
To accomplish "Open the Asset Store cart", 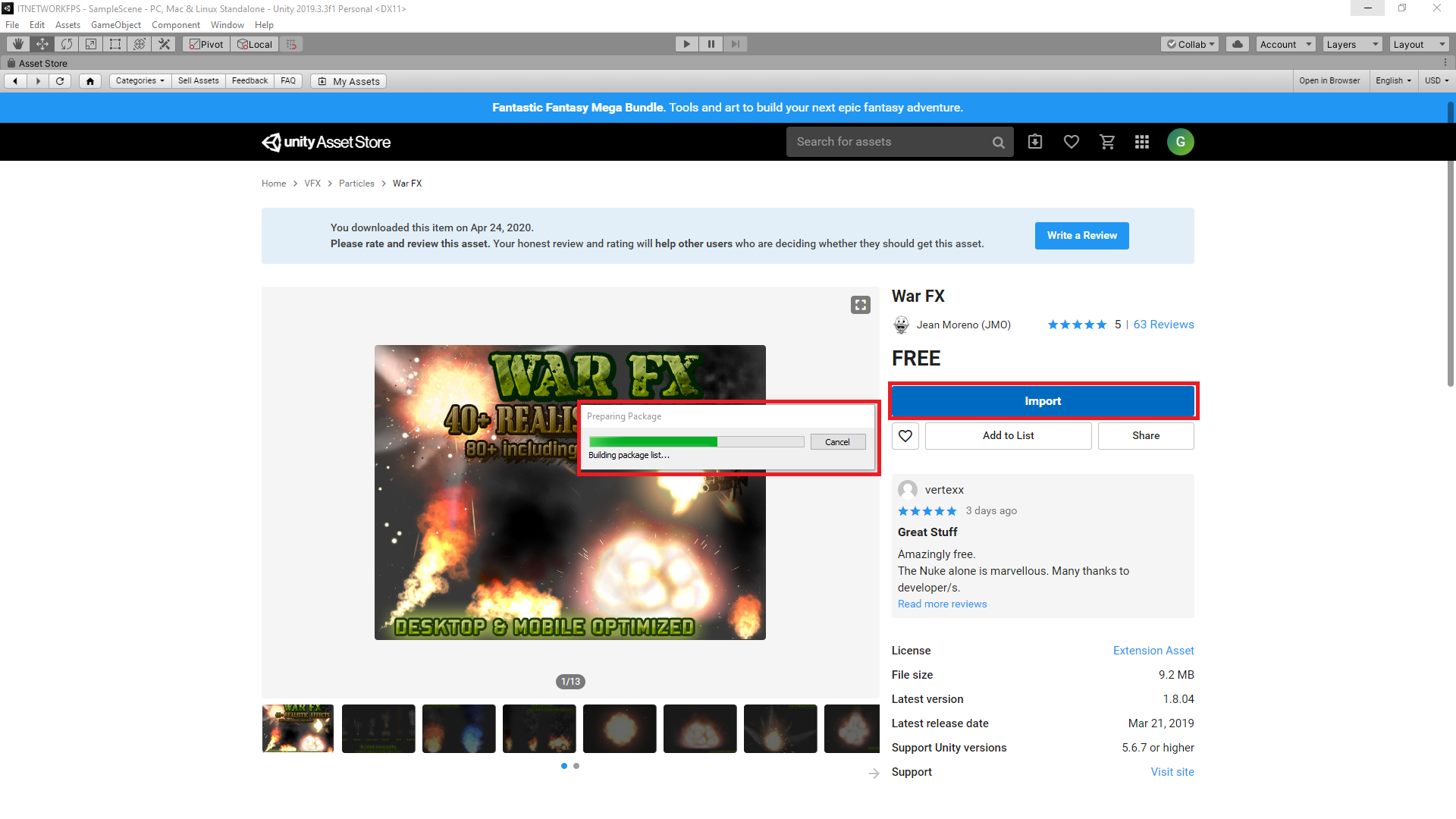I will pyautogui.click(x=1107, y=142).
